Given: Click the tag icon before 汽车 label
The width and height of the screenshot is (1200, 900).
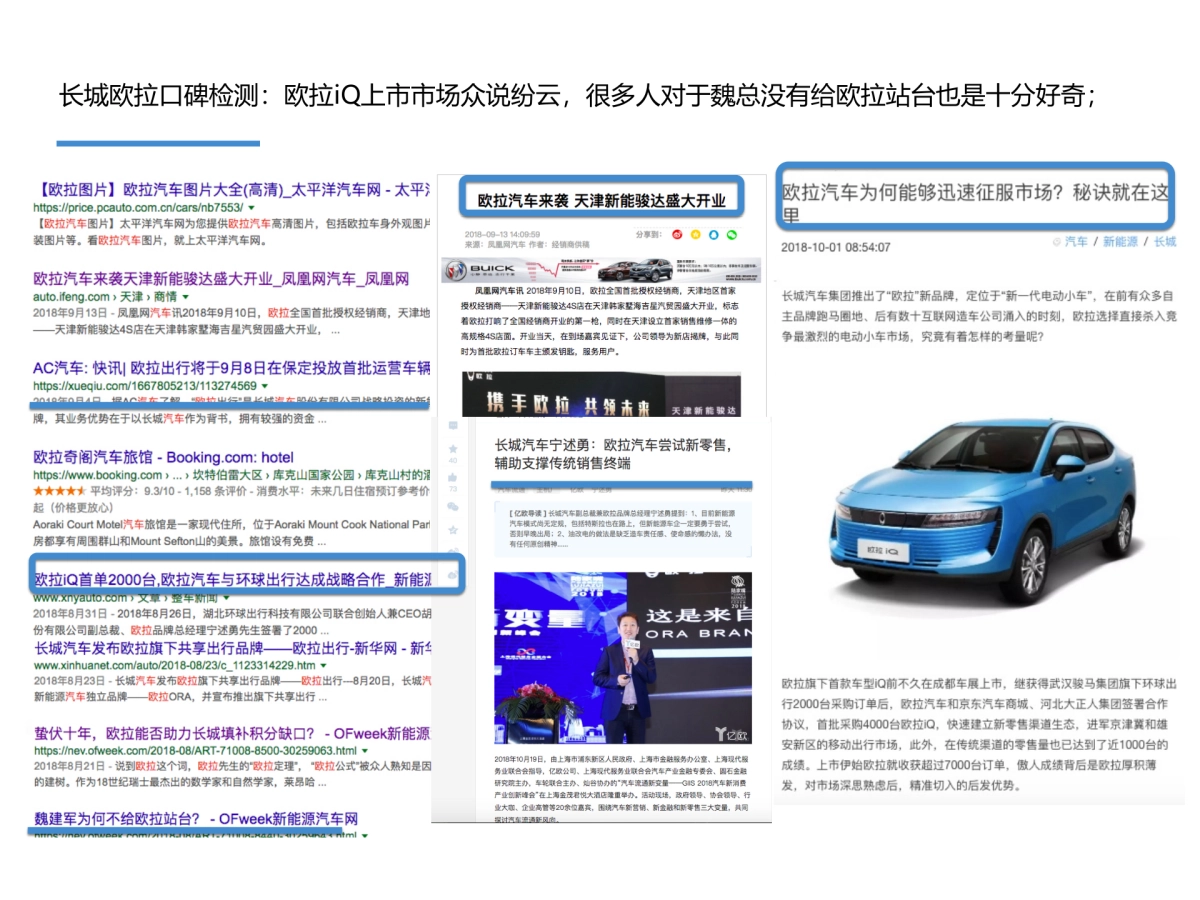Looking at the screenshot, I should [x=1057, y=241].
